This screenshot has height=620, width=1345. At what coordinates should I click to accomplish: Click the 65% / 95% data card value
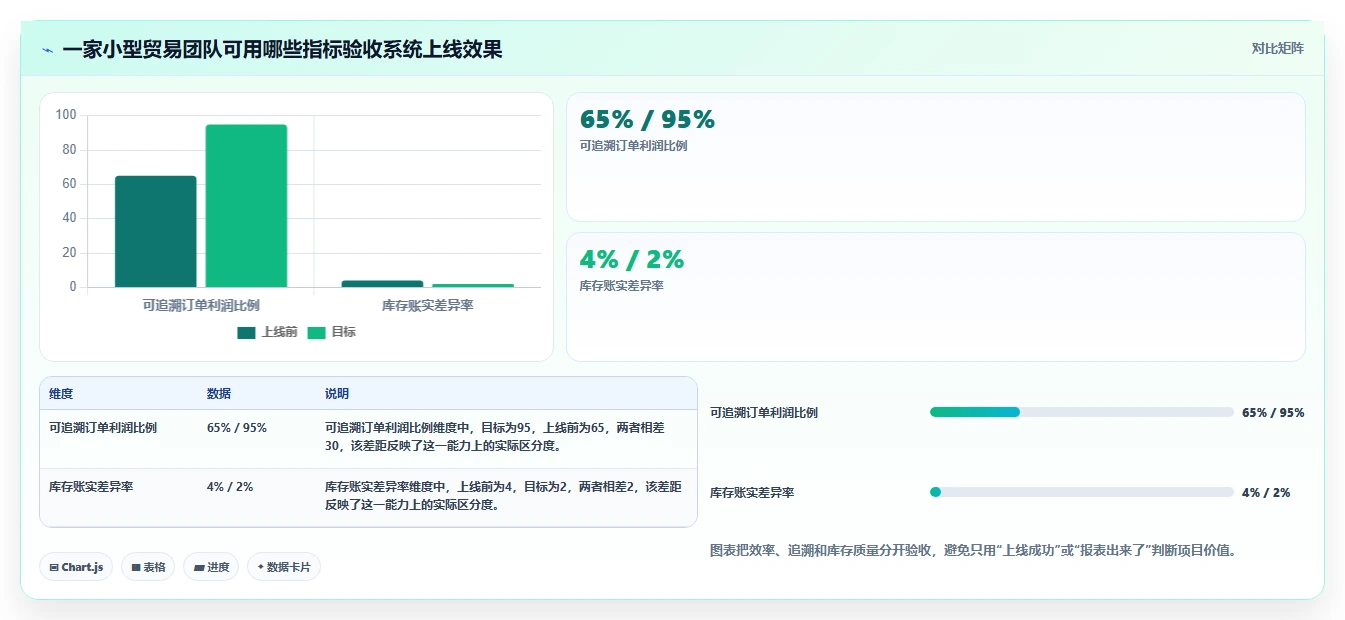click(x=647, y=120)
